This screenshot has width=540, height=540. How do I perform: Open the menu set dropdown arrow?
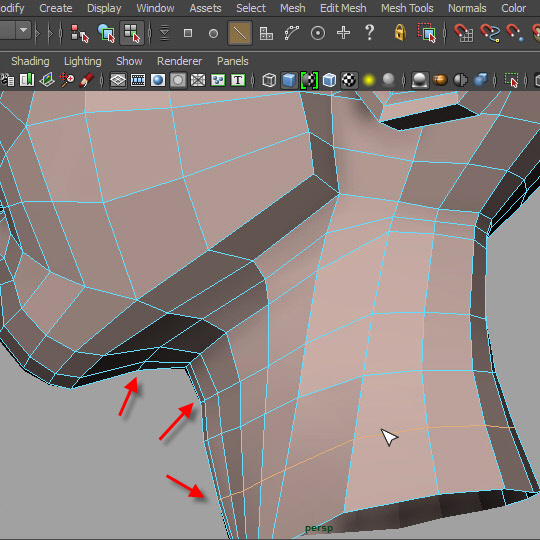pyautogui.click(x=23, y=30)
